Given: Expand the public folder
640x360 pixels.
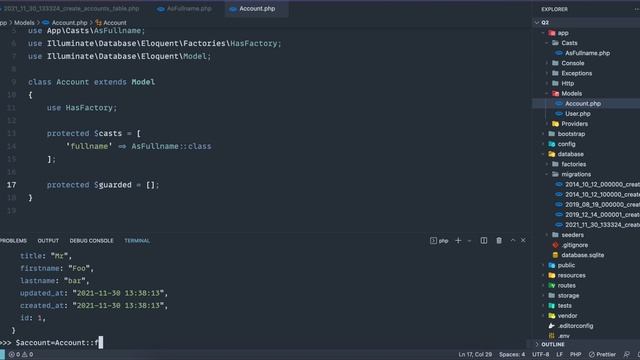Looking at the screenshot, I should 566,265.
